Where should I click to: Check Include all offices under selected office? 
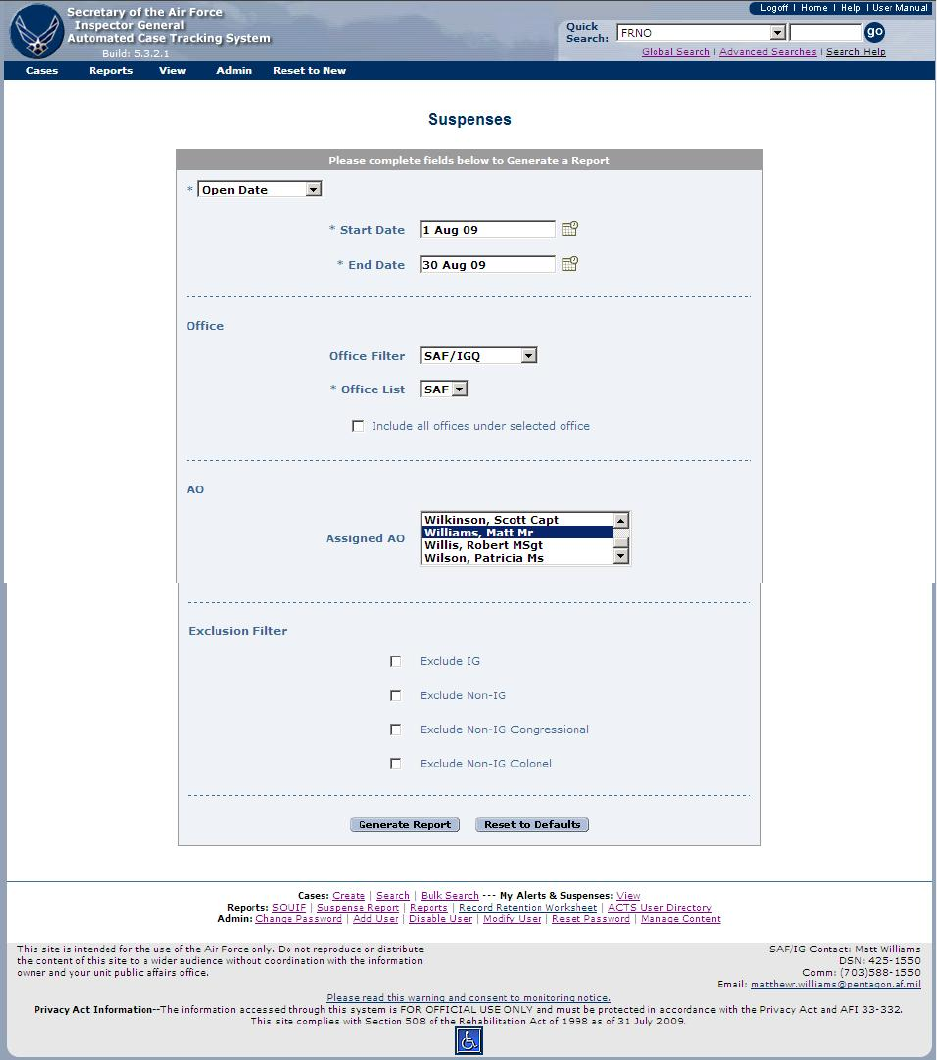tap(358, 426)
